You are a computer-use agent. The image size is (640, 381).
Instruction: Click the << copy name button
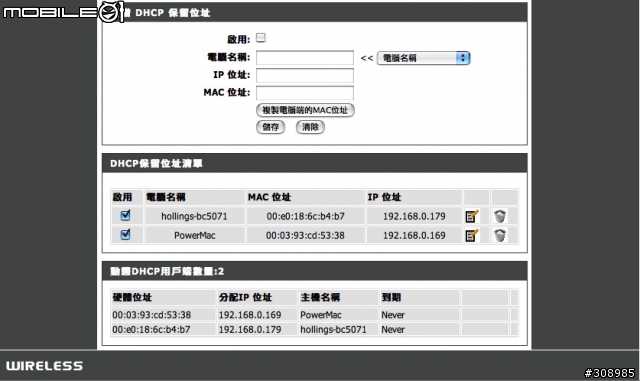pyautogui.click(x=367, y=58)
